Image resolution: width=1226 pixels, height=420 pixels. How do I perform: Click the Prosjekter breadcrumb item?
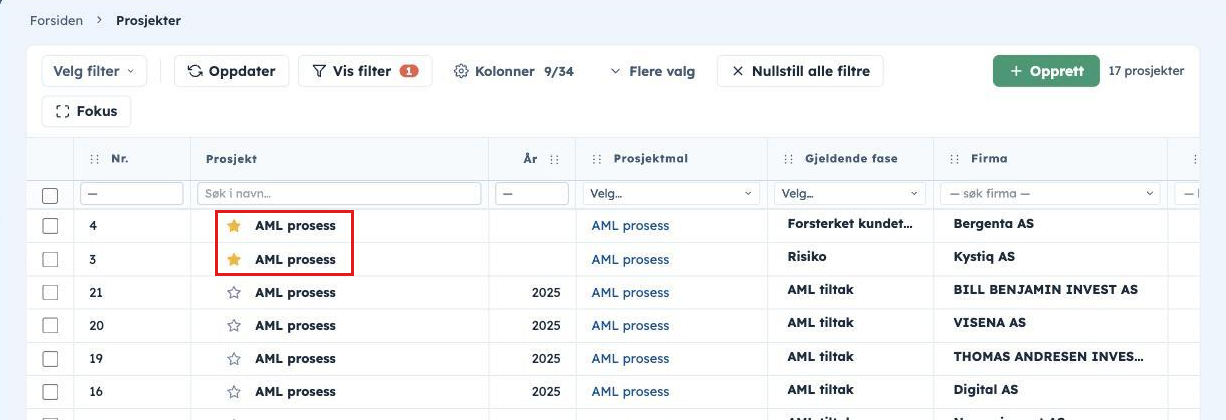[148, 20]
